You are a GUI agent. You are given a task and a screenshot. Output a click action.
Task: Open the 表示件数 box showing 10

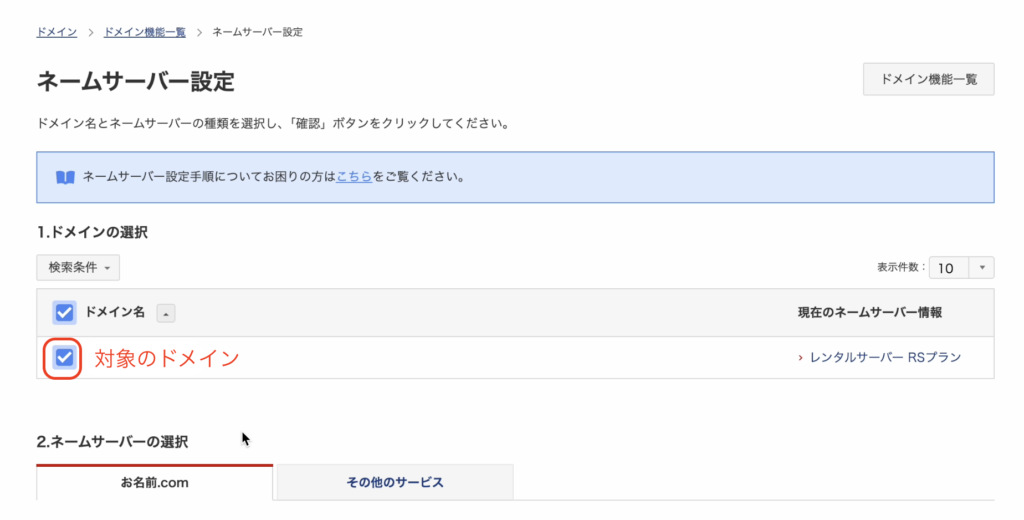[x=949, y=267]
